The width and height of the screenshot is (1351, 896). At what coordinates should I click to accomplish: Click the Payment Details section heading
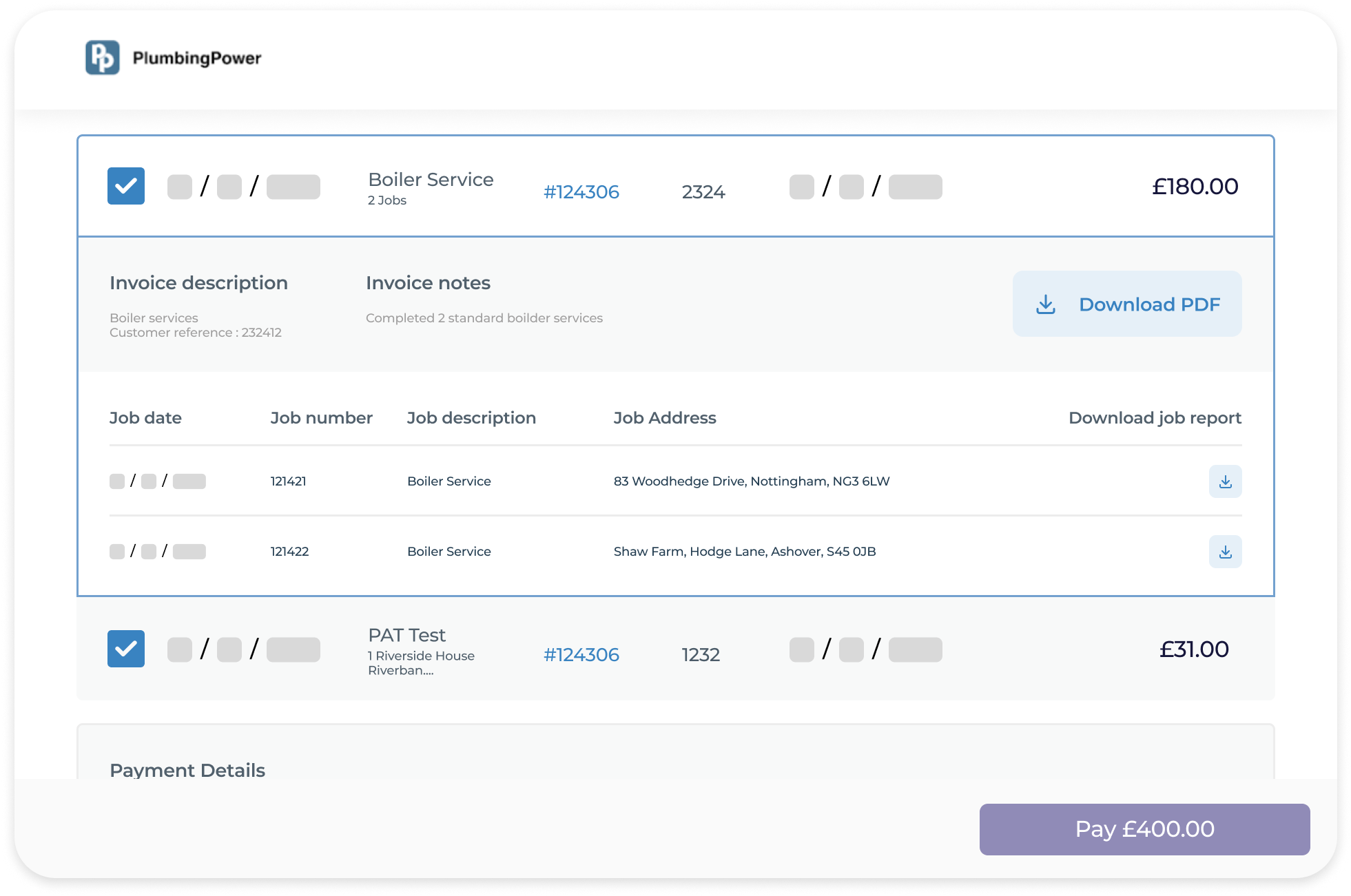(x=187, y=770)
